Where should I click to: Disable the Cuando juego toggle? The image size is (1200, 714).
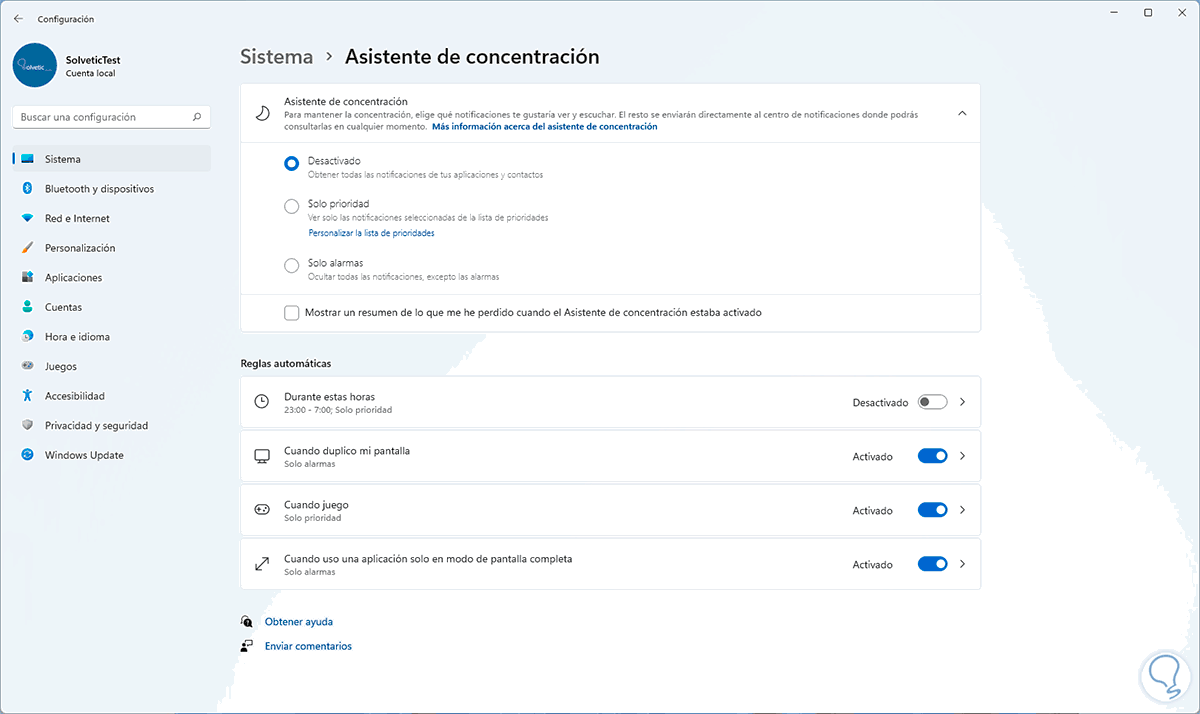(x=932, y=510)
